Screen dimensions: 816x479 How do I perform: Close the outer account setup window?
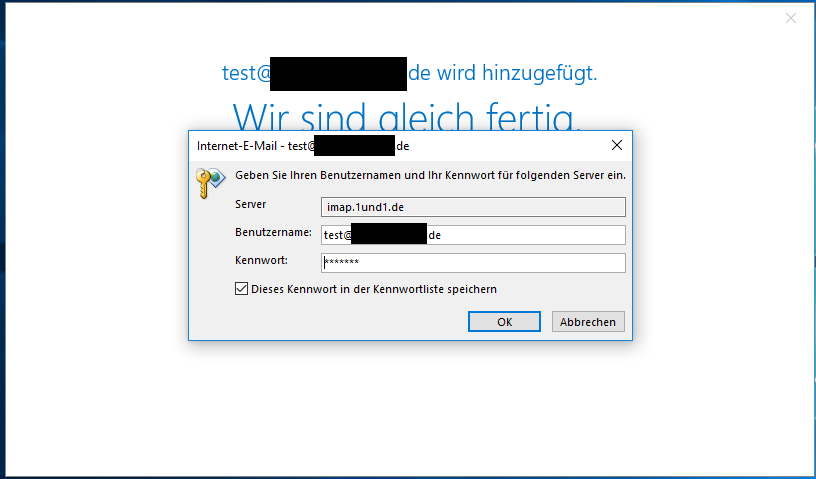point(790,18)
